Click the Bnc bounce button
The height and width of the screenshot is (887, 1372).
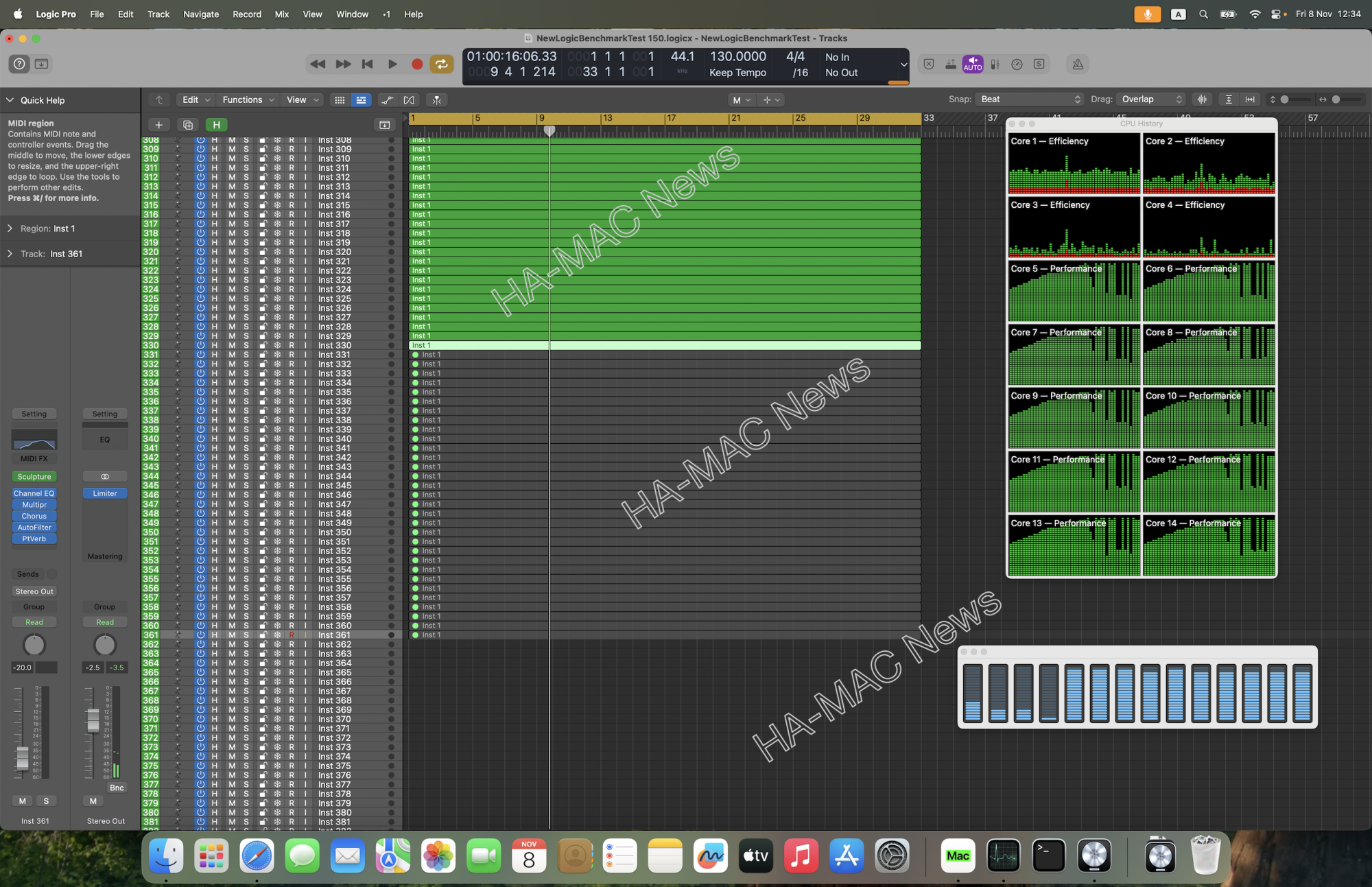117,788
